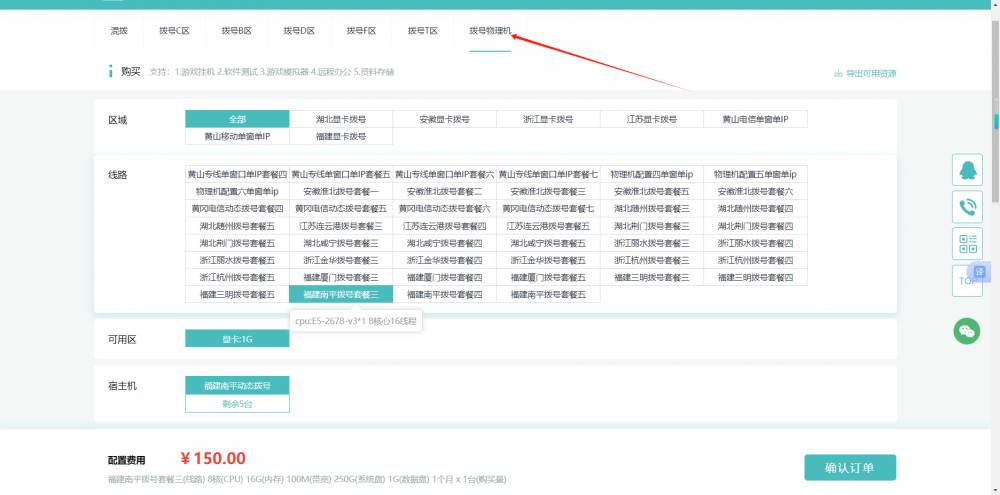Choose line 江苏连云港拨号套餐三
The height and width of the screenshot is (495, 1000).
(341, 226)
